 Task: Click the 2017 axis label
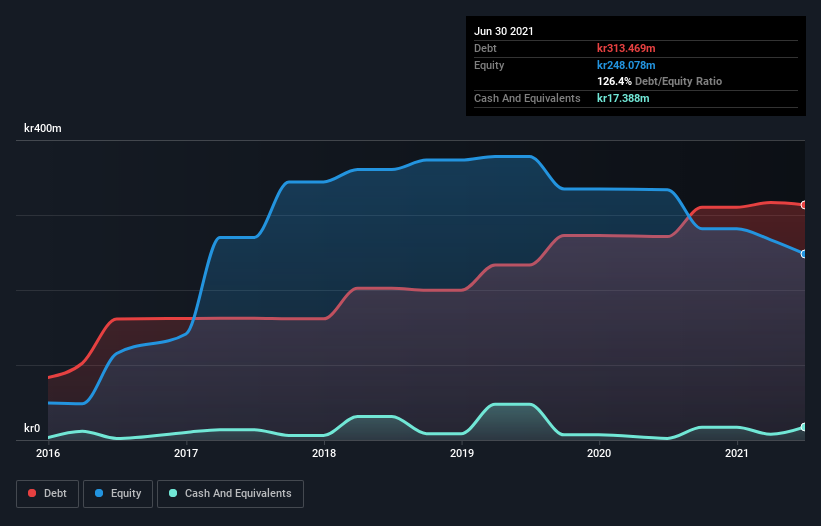coord(186,453)
